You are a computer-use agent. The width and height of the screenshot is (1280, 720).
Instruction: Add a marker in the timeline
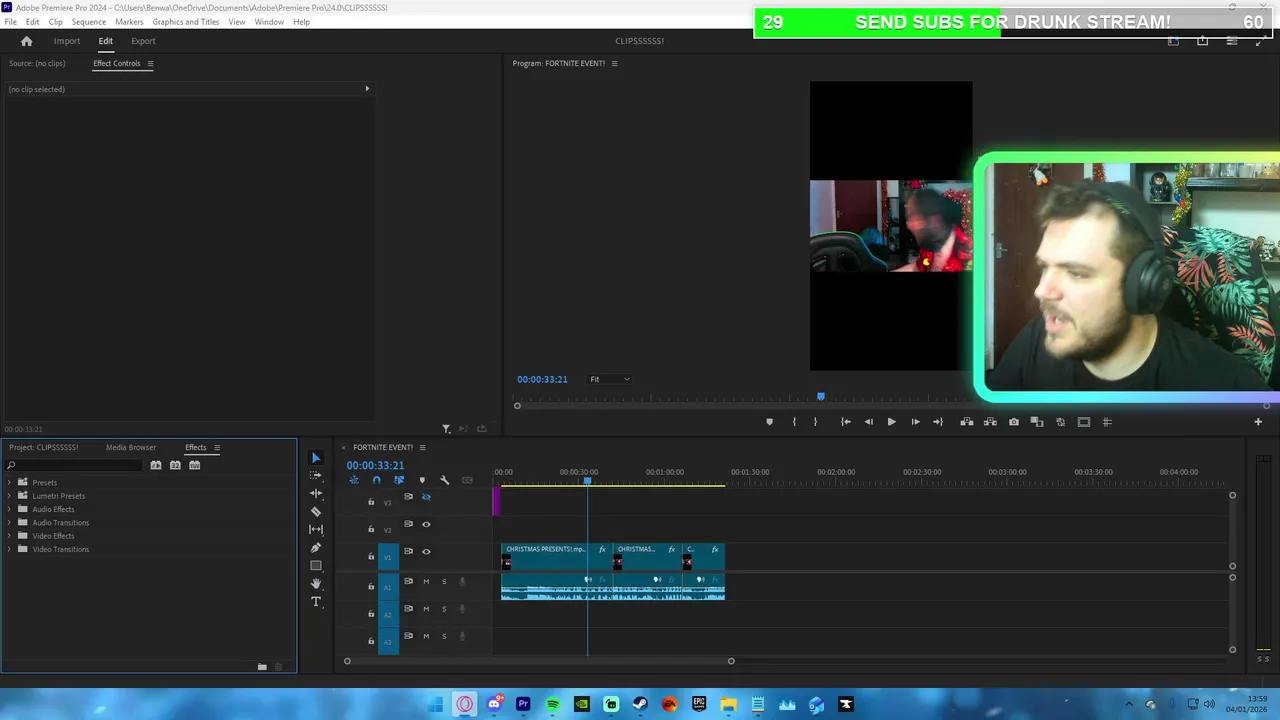(422, 480)
